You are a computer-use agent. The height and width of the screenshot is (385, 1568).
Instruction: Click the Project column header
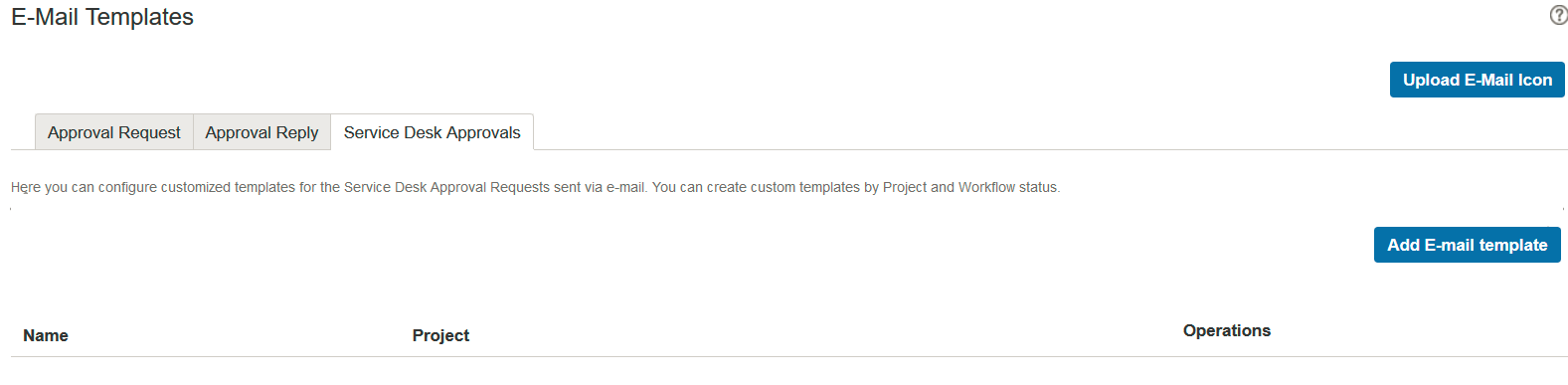440,335
